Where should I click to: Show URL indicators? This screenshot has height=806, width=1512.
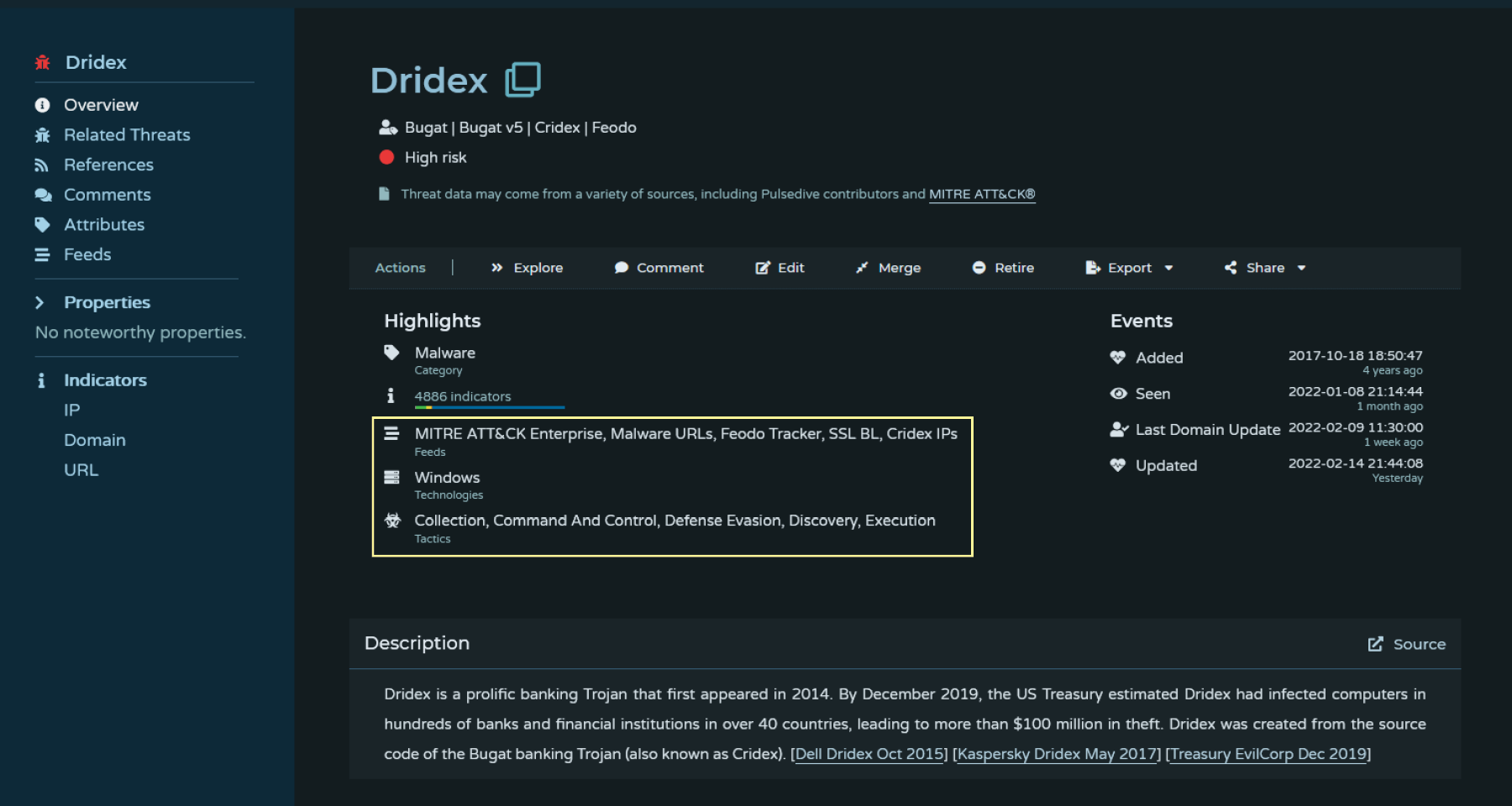click(81, 470)
